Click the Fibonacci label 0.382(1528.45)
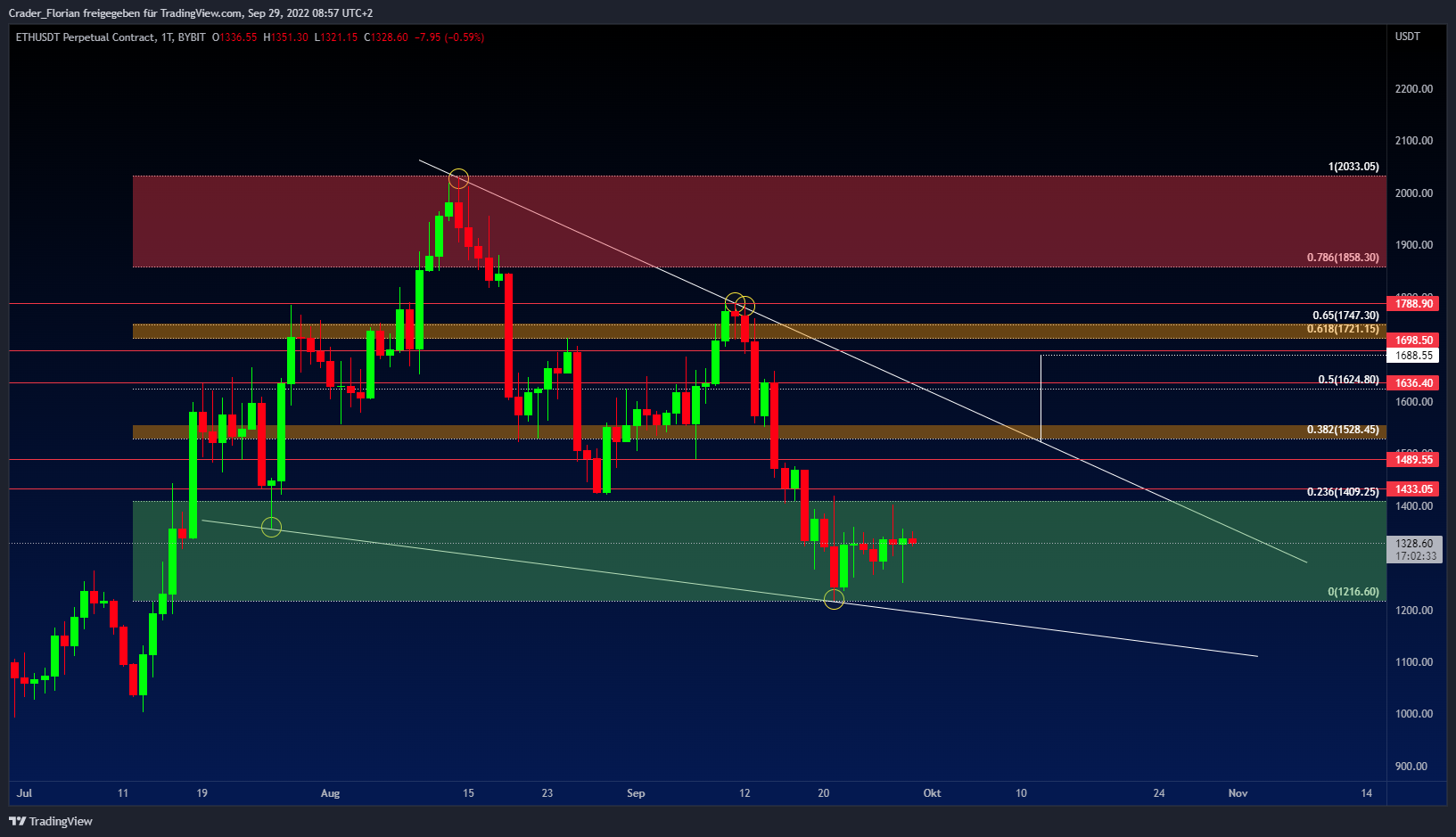 1343,430
